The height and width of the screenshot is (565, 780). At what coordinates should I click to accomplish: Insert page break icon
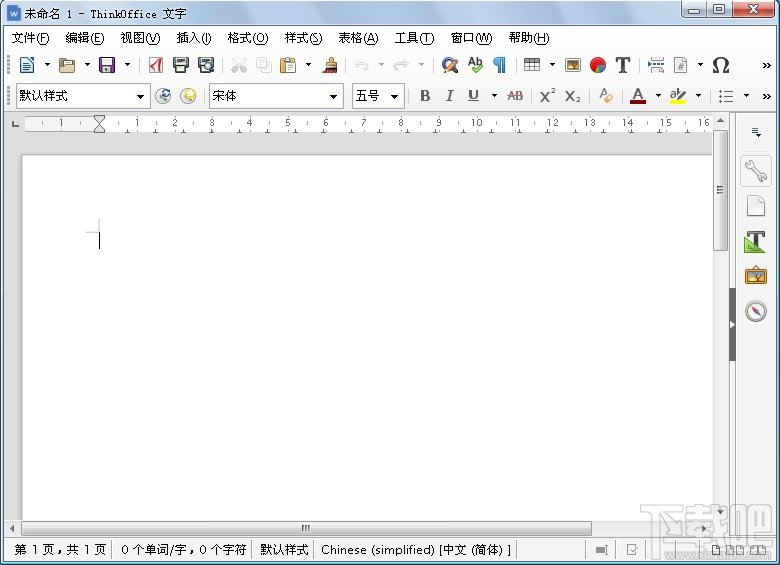pos(656,65)
